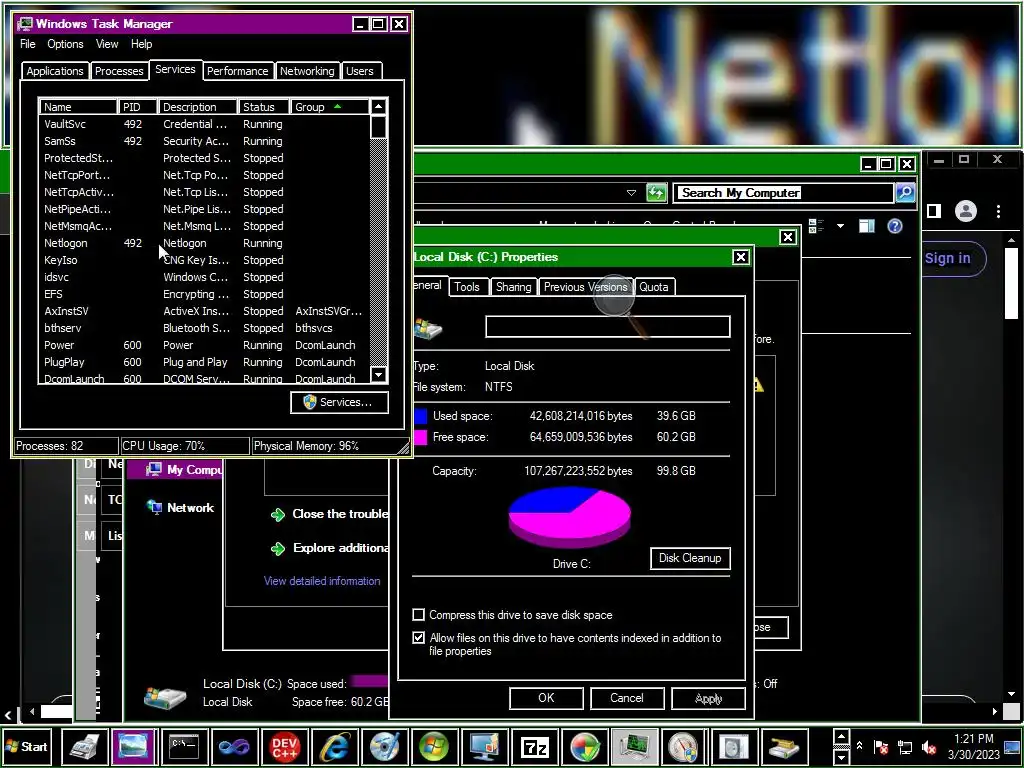Open the File menu in Task Manager

27,44
